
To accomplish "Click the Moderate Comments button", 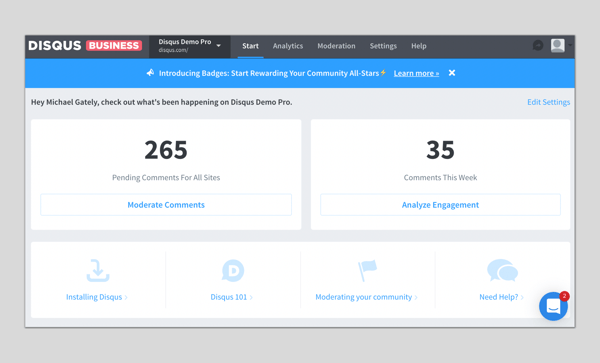I will (x=166, y=205).
